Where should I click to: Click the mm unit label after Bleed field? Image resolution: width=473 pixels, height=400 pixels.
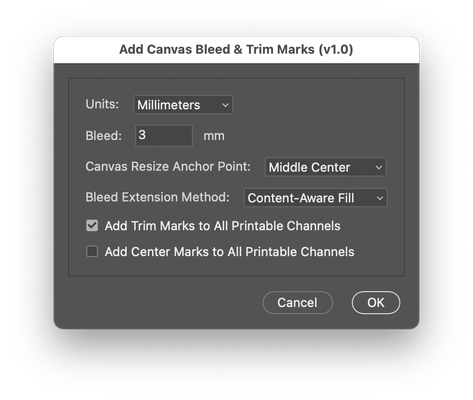click(x=214, y=136)
